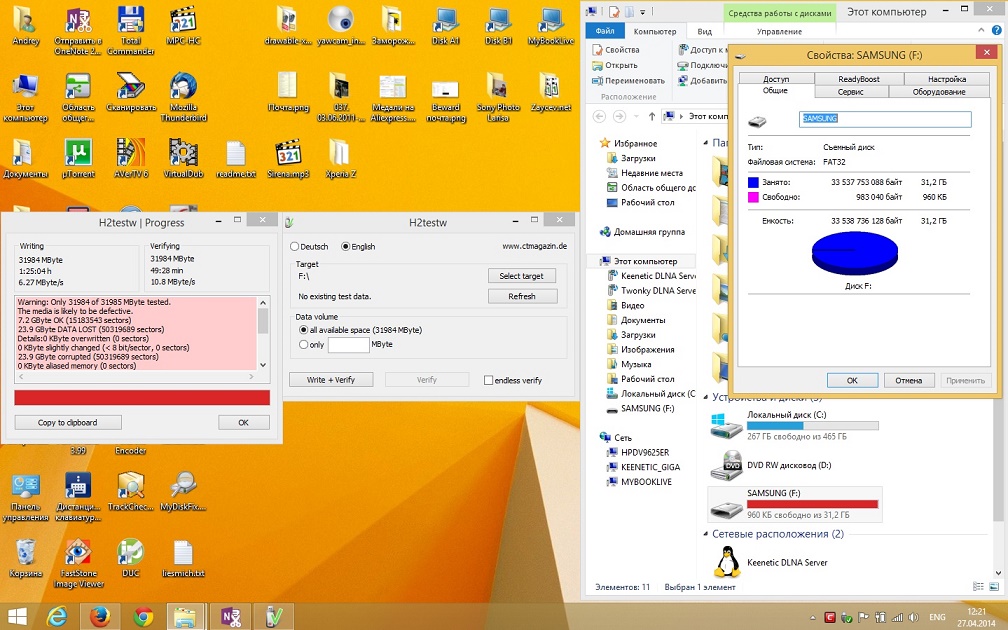
Task: Switch to Компьютер ribbon tab
Action: [x=654, y=31]
